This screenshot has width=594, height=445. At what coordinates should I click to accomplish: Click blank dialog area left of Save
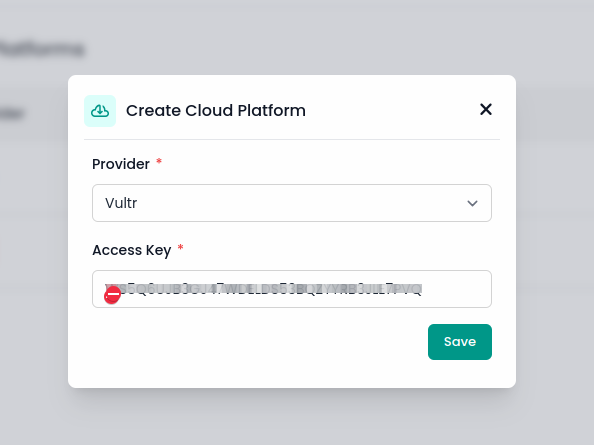258,342
